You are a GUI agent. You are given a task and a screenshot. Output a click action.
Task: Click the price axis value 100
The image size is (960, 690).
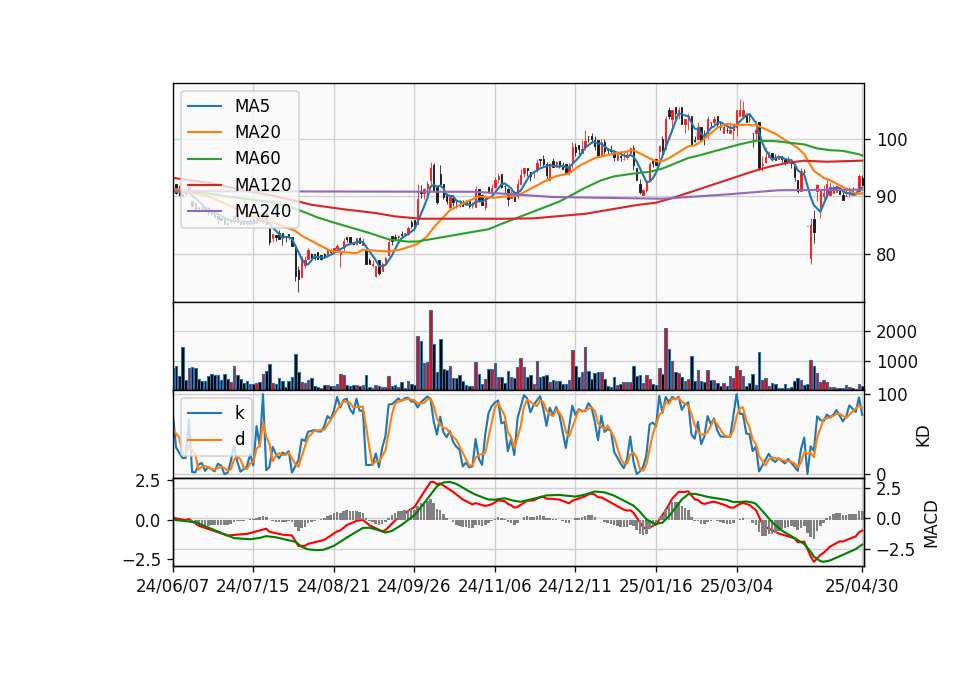tap(892, 140)
